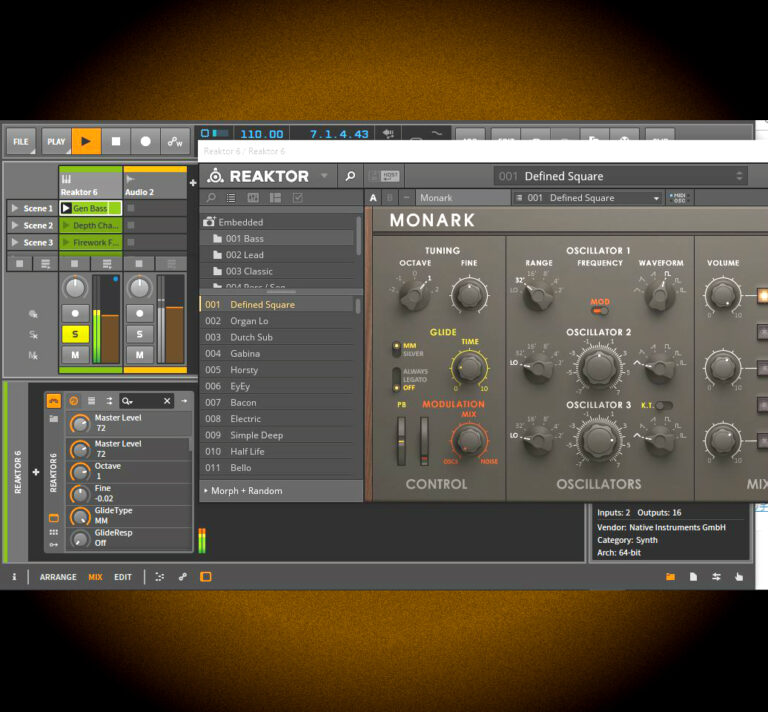Open the Monark 001 Defined Square dropdown
This screenshot has height=712, width=768.
588,198
